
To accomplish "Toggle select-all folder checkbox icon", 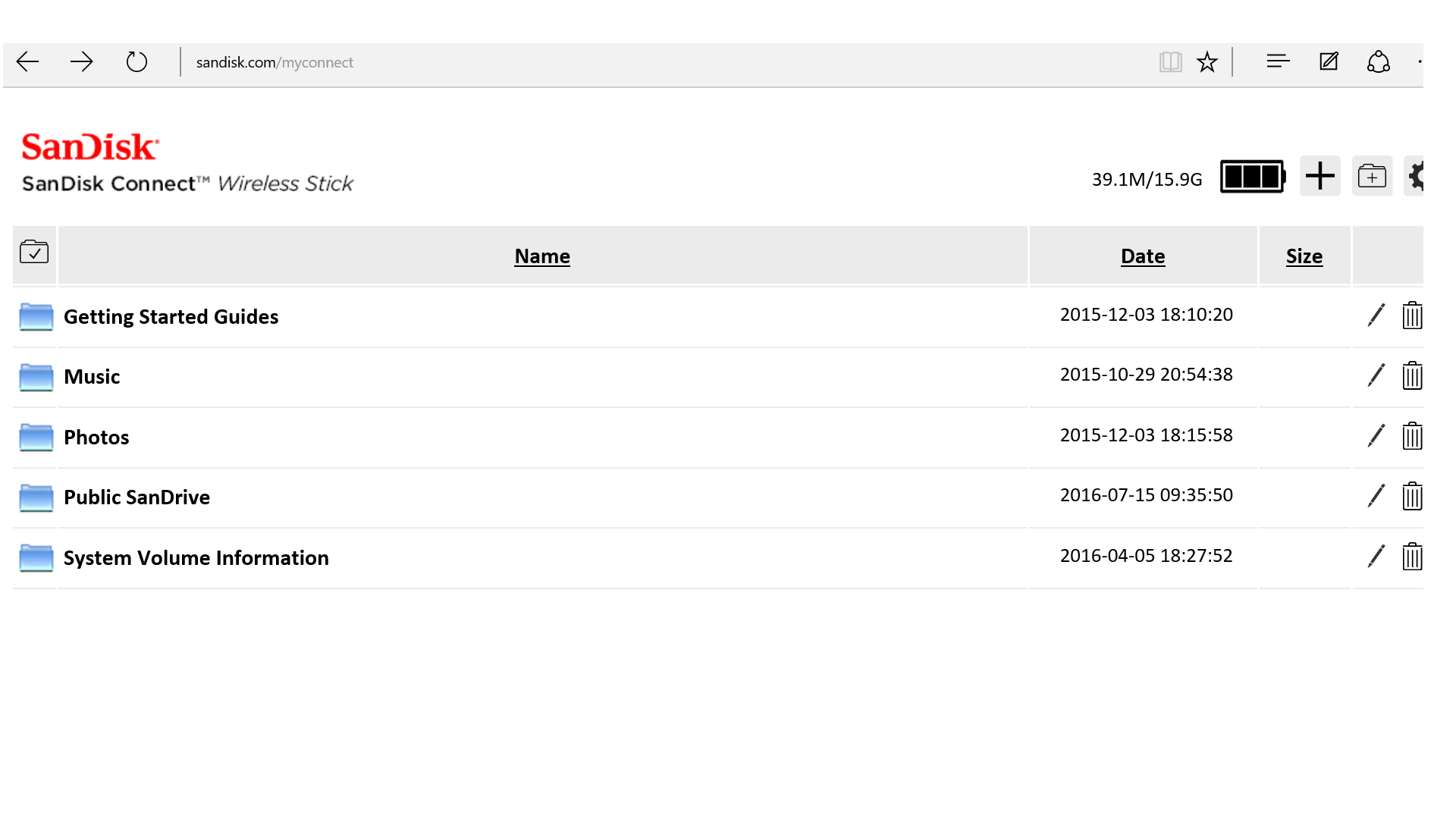I will click(x=34, y=252).
